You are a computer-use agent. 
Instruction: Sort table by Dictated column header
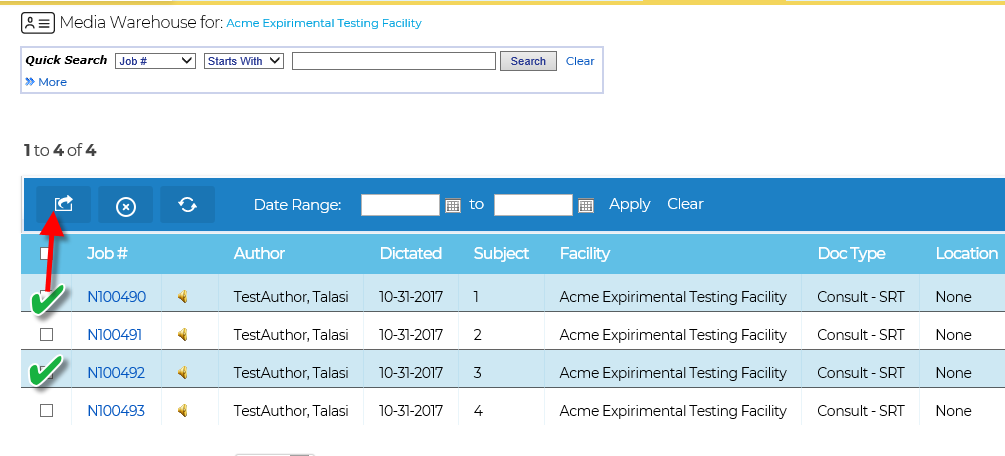click(411, 253)
